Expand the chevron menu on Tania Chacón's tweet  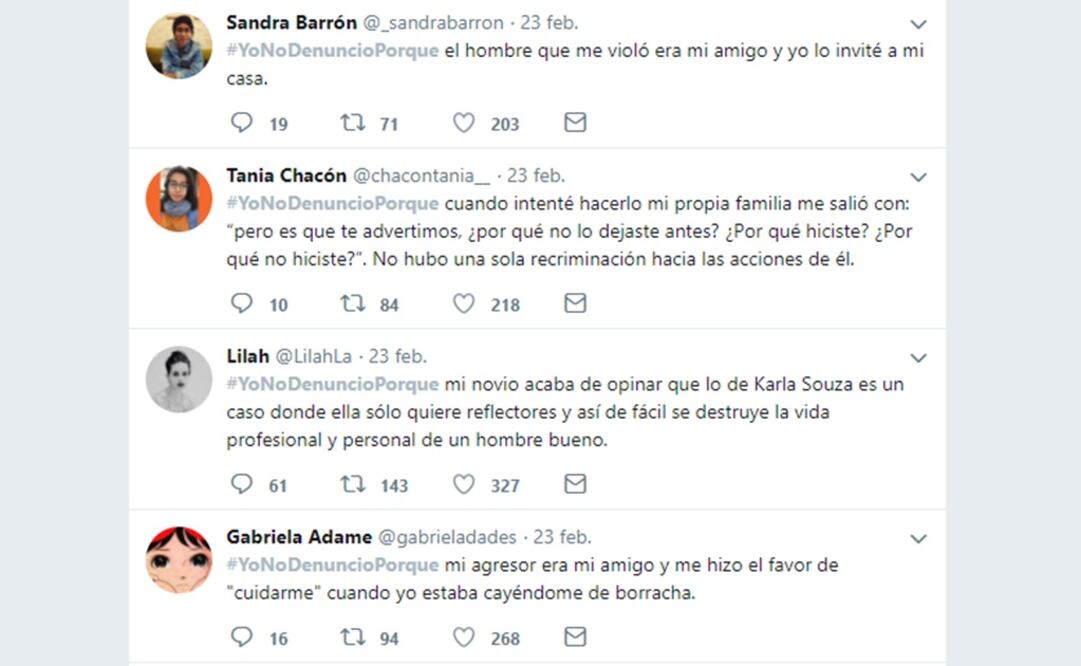(918, 177)
